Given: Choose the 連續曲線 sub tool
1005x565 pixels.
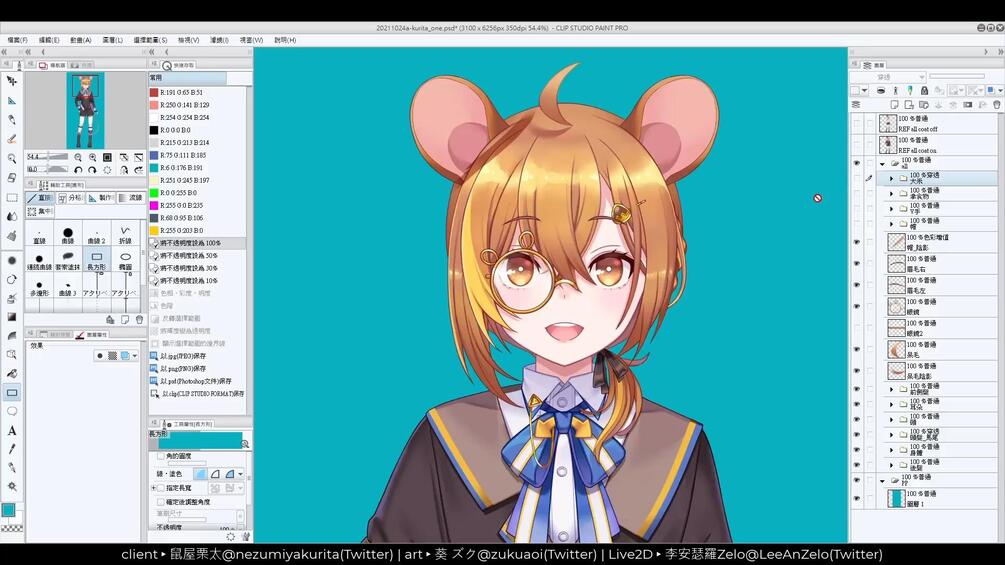Looking at the screenshot, I should 39,260.
